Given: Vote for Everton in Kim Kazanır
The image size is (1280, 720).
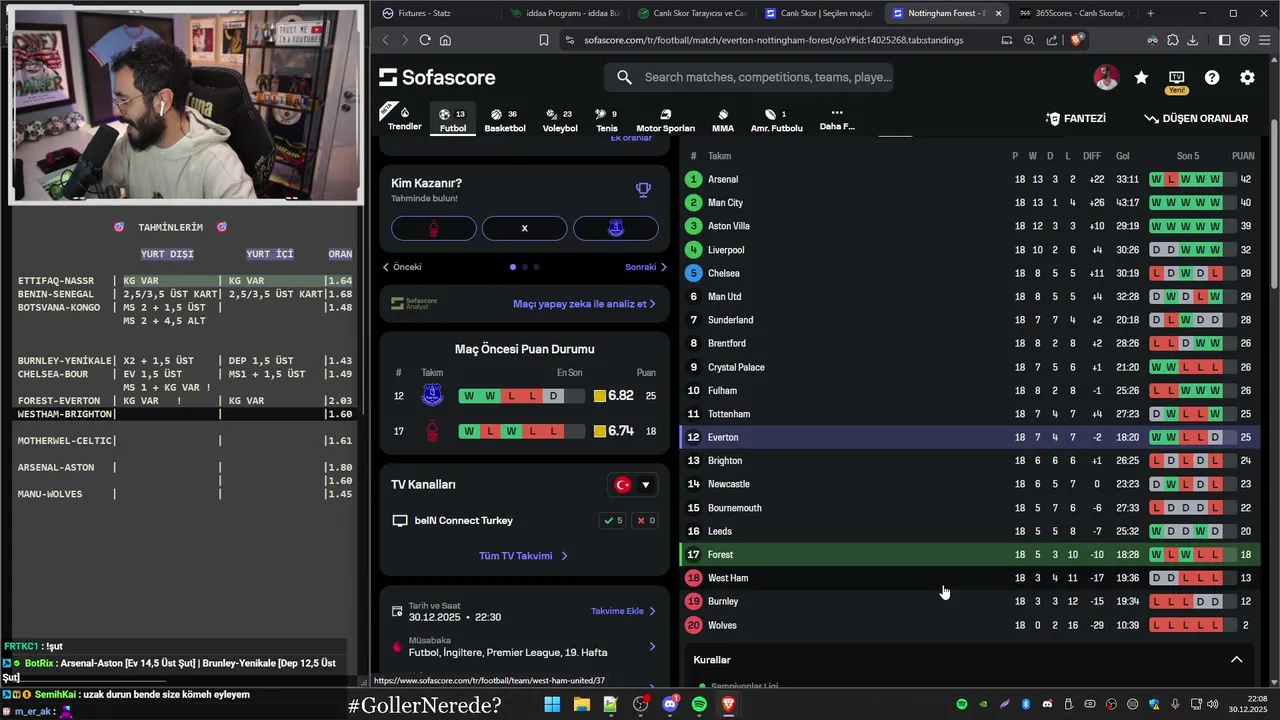Looking at the screenshot, I should click(615, 228).
